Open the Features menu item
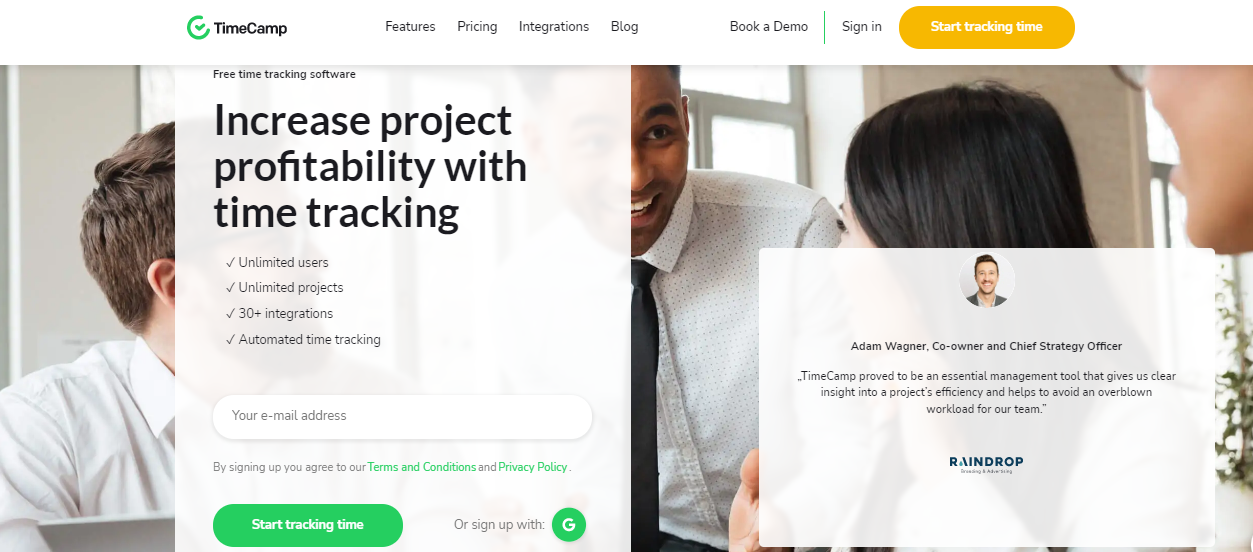1253x552 pixels. point(410,27)
